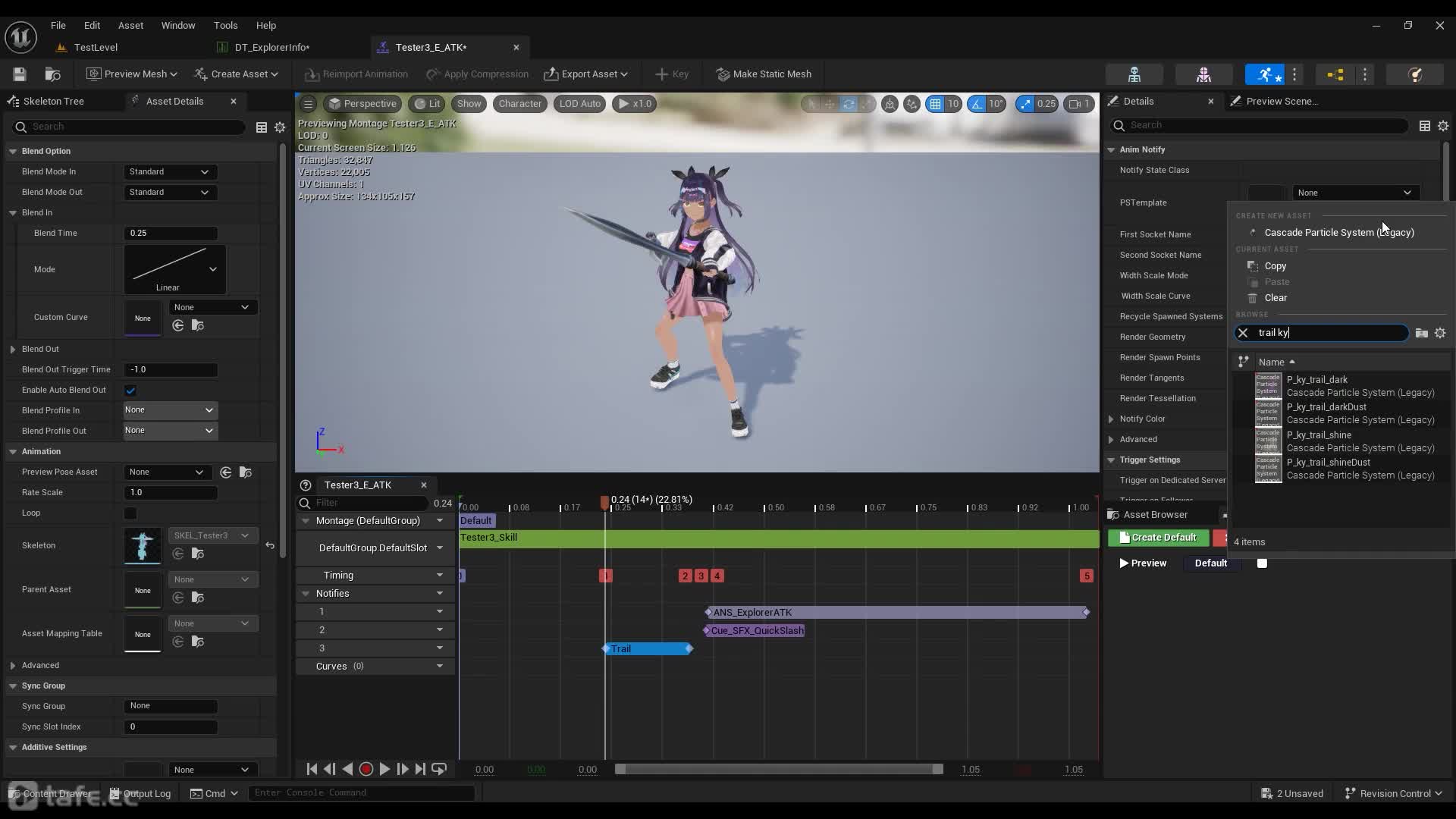Open Export Asset button
Viewport: 1456px width, 819px height.
[x=586, y=74]
